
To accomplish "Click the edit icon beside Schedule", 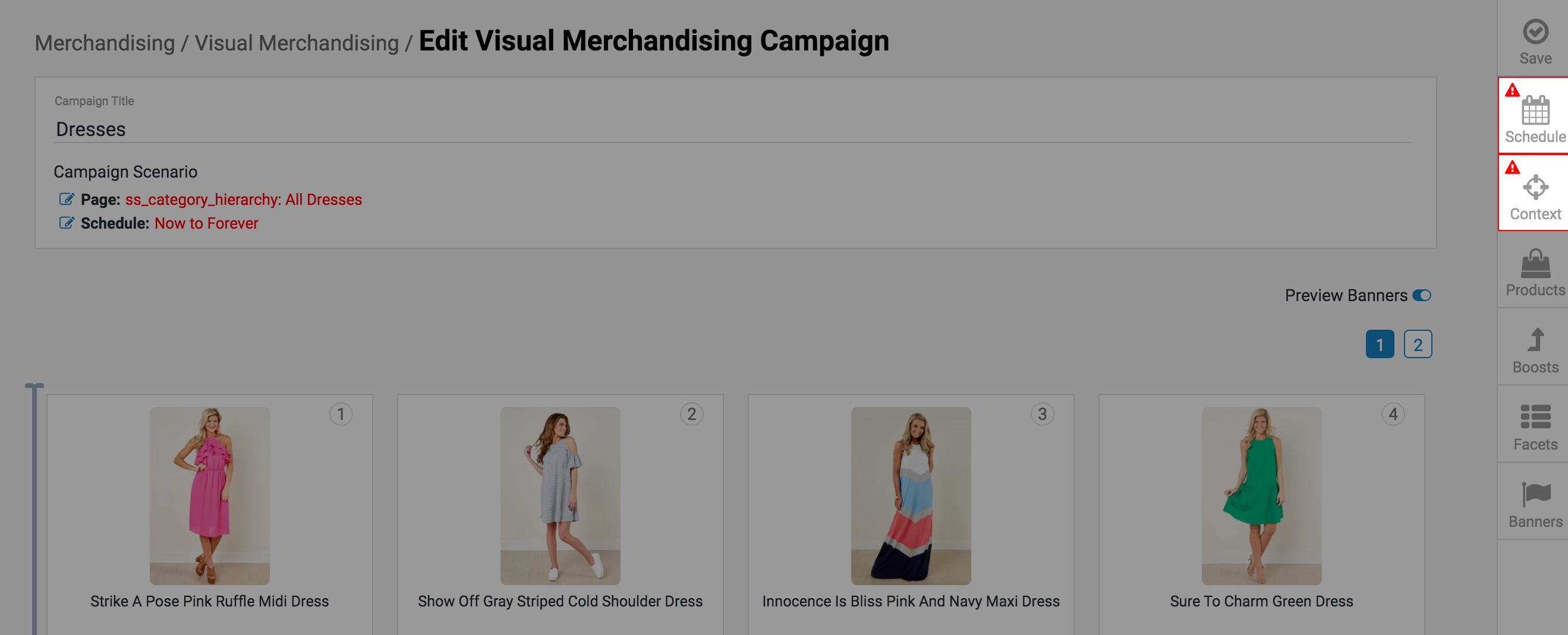I will pyautogui.click(x=67, y=223).
